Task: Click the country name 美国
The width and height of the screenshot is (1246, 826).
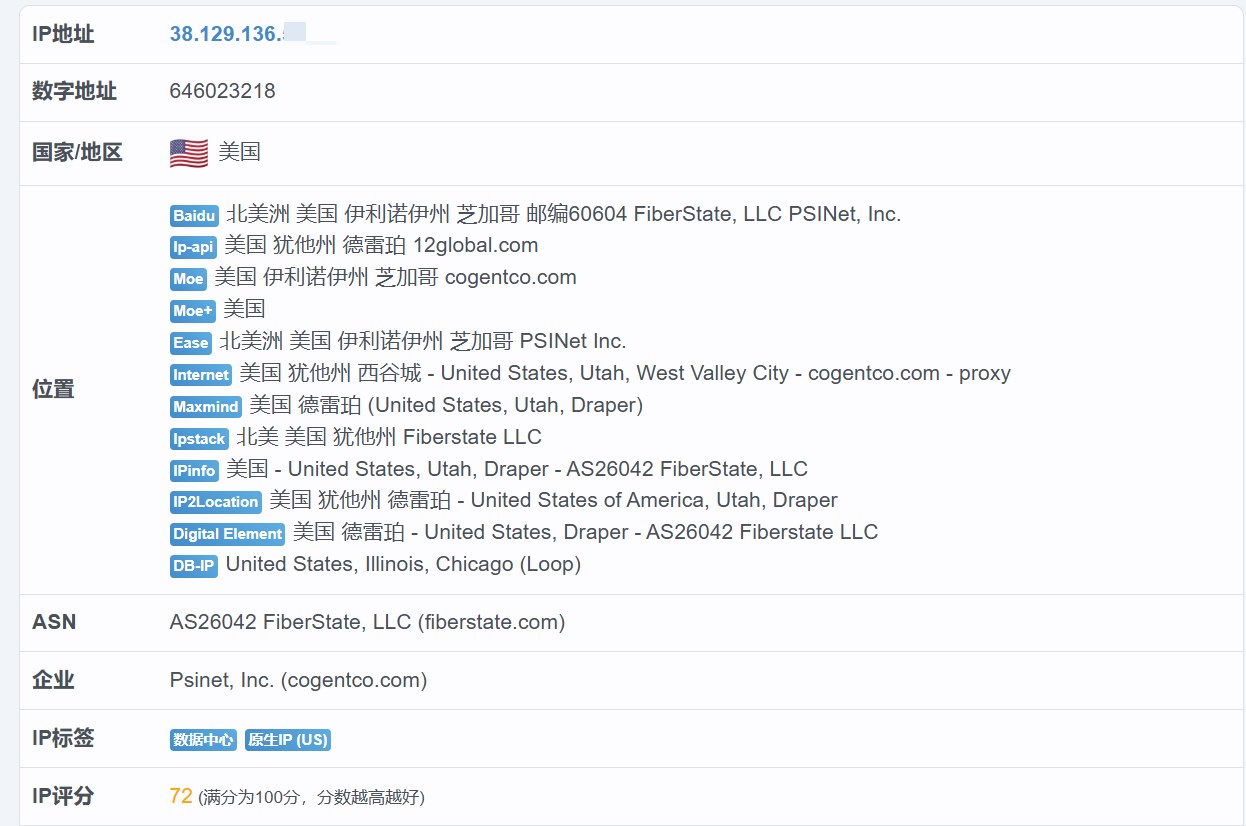Action: [240, 152]
